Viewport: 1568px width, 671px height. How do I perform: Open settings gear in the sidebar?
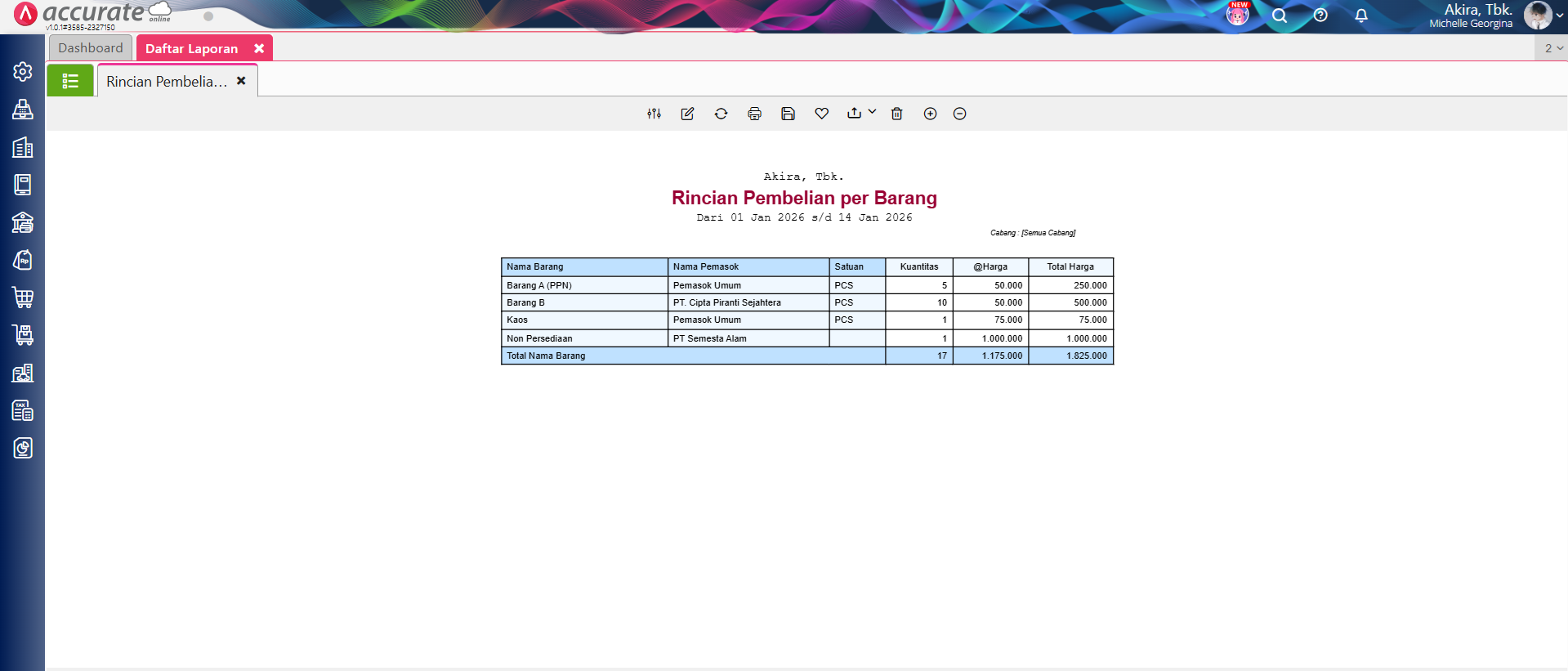[x=23, y=72]
